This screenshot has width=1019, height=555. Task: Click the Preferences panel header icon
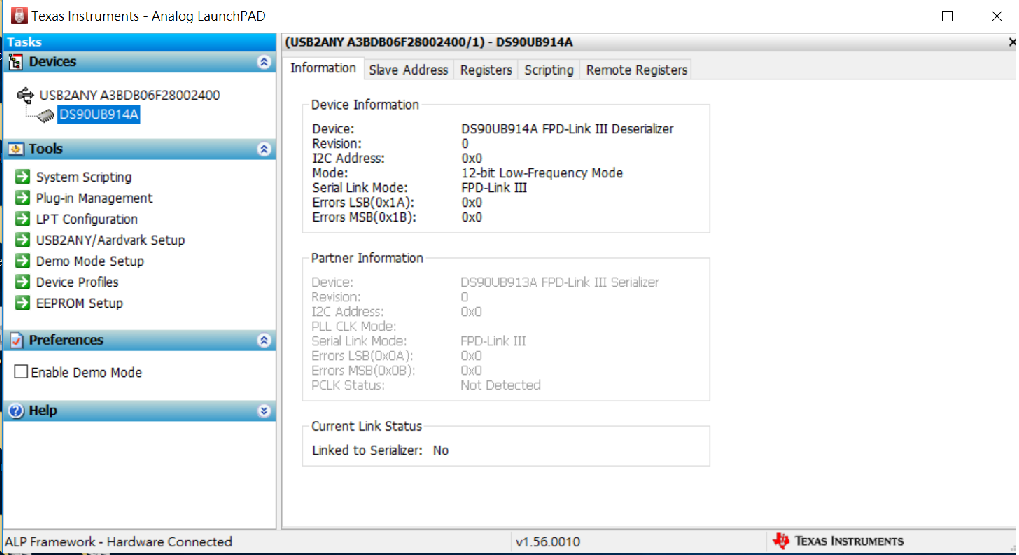[x=16, y=341]
